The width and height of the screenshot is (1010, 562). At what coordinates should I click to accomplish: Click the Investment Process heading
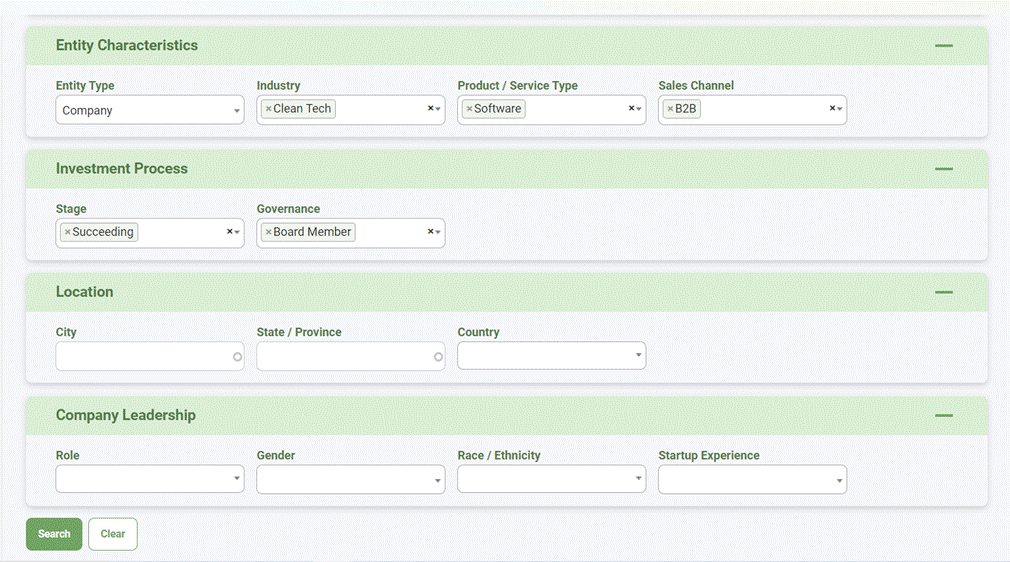[x=122, y=168]
